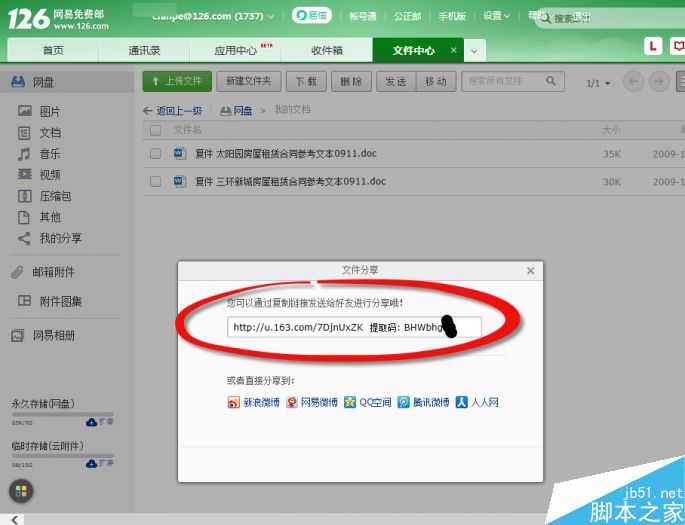Open 我的分享 in sidebar
685x525 pixels.
[60, 238]
